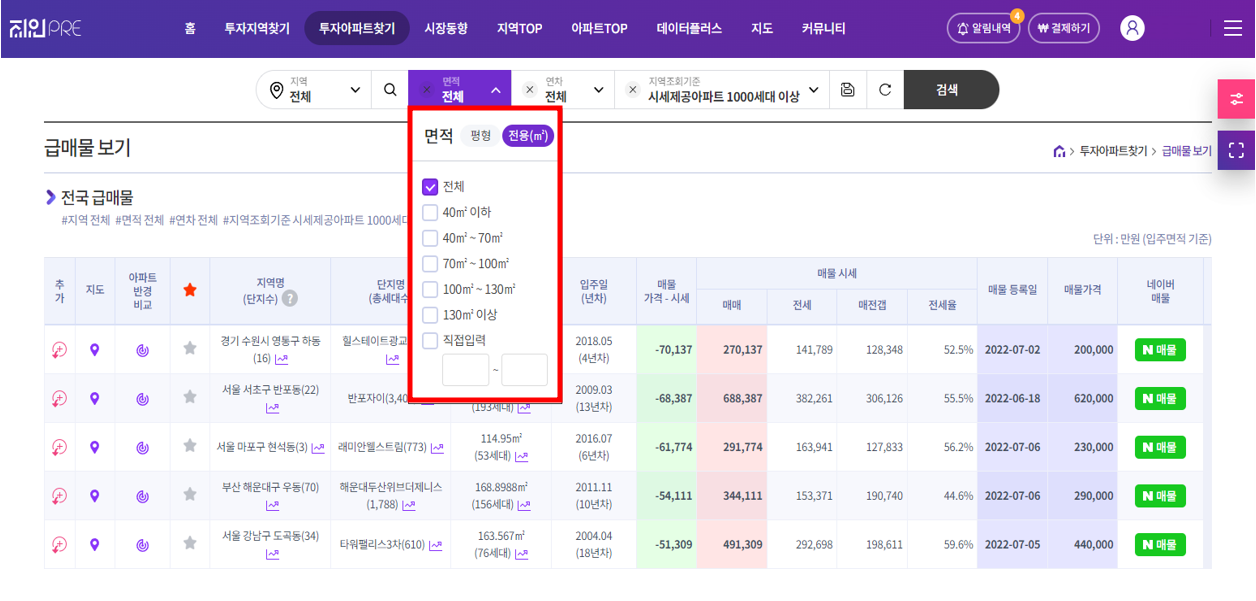Image resolution: width=1256 pixels, height=601 pixels.
Task: Go to the 시장동향 menu
Action: coord(445,28)
